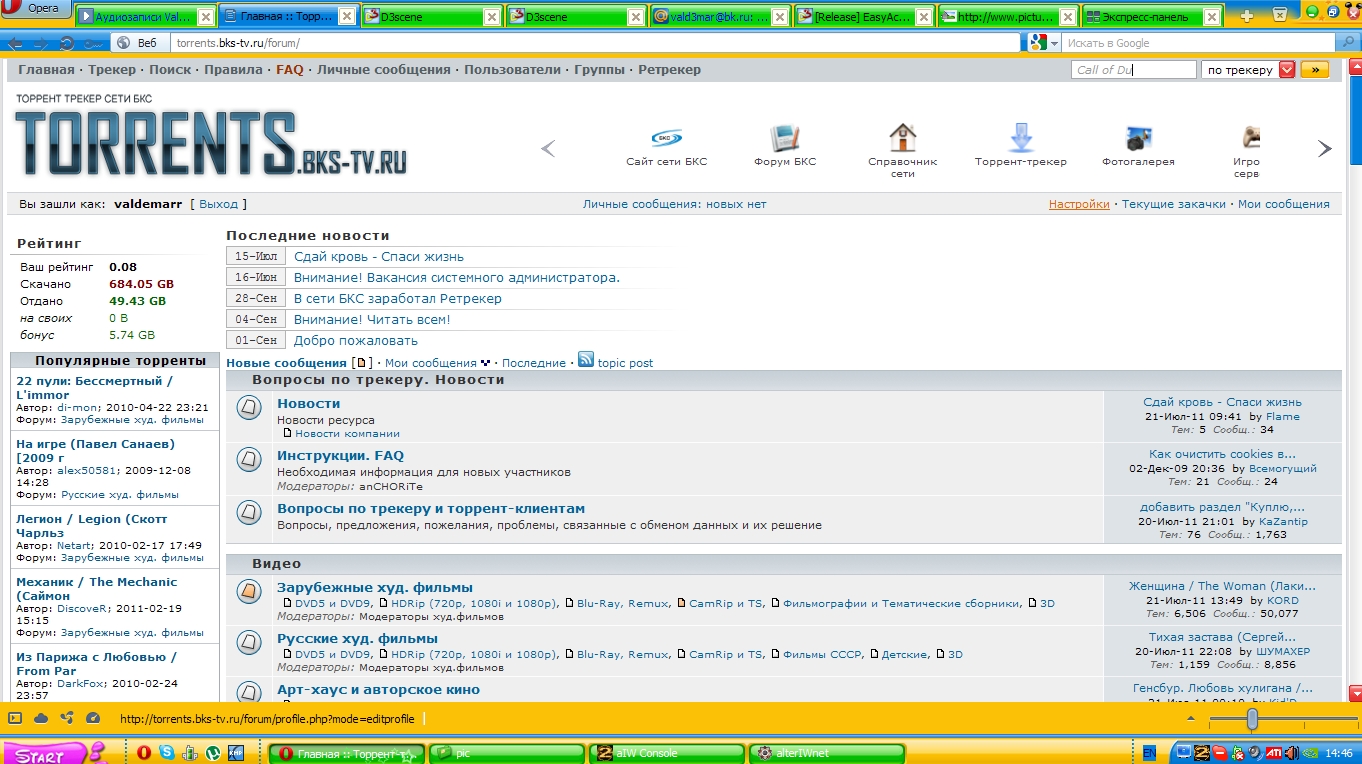This screenshot has width=1362, height=764.
Task: Click the topic post RSS feed icon
Action: [x=586, y=360]
